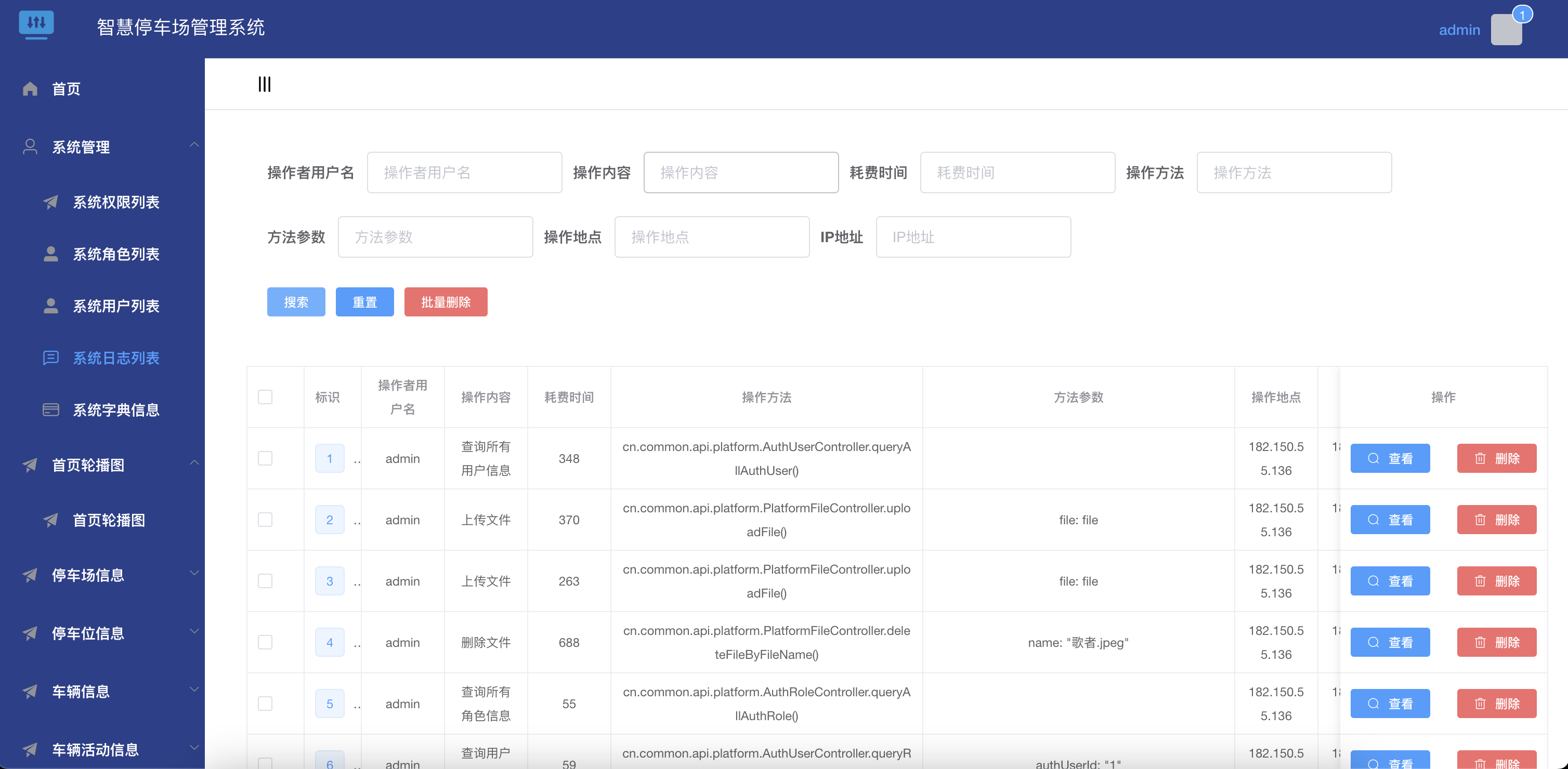Collapse sidebar using the three-bar icon
The image size is (1568, 769).
[264, 84]
